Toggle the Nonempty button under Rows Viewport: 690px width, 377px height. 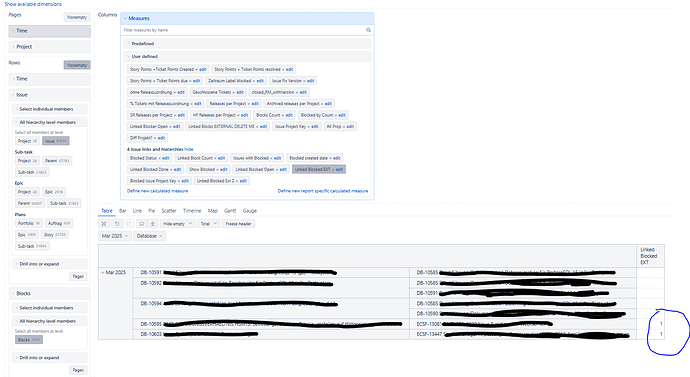(x=77, y=65)
